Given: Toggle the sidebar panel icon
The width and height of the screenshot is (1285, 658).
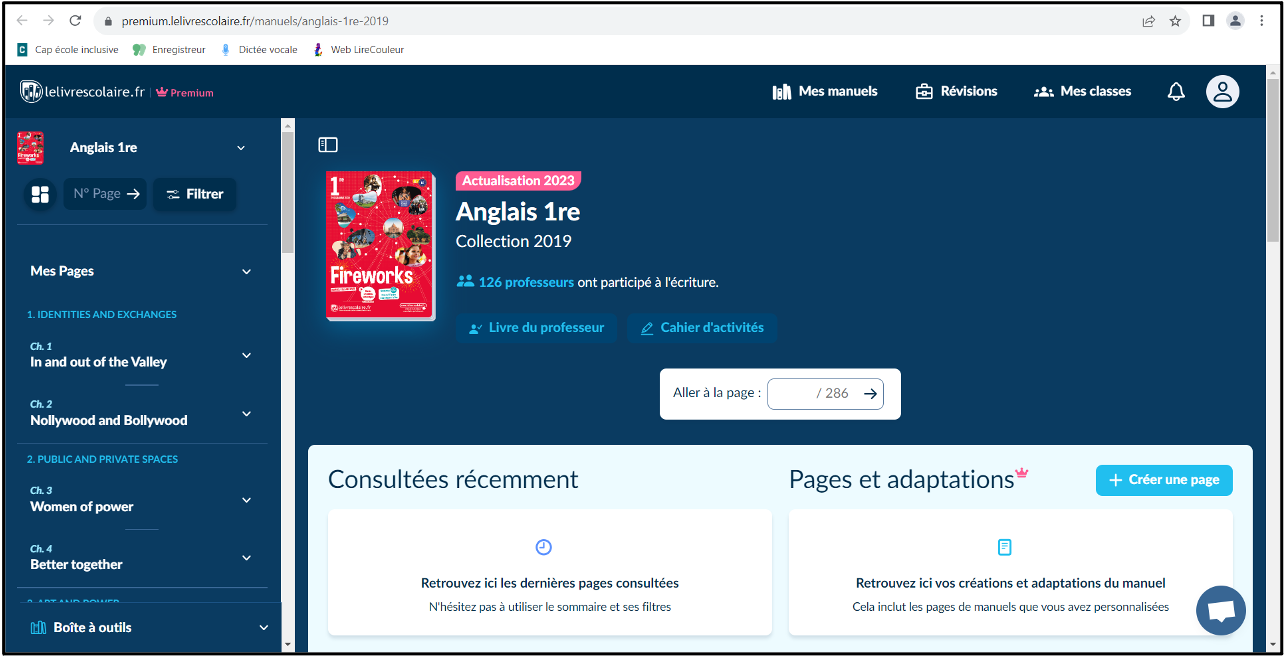Looking at the screenshot, I should [x=328, y=145].
